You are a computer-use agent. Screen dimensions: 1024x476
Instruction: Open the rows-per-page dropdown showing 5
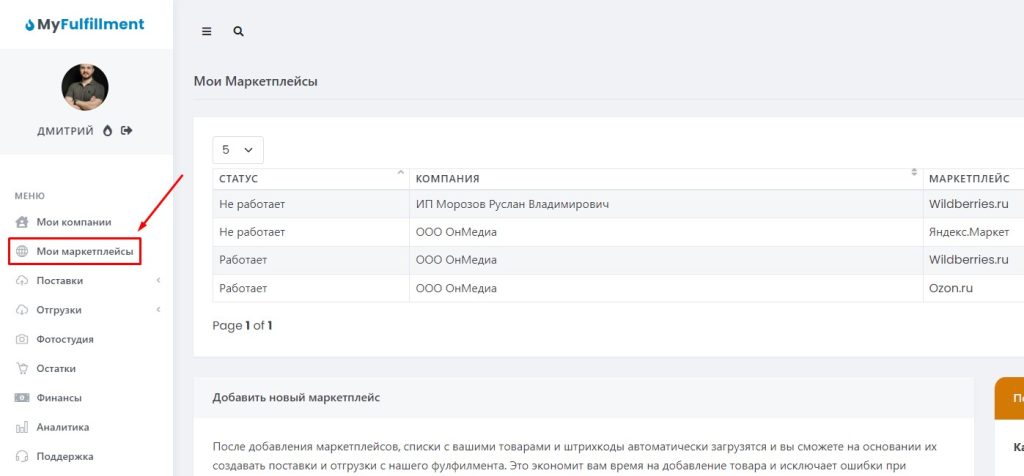pyautogui.click(x=238, y=150)
